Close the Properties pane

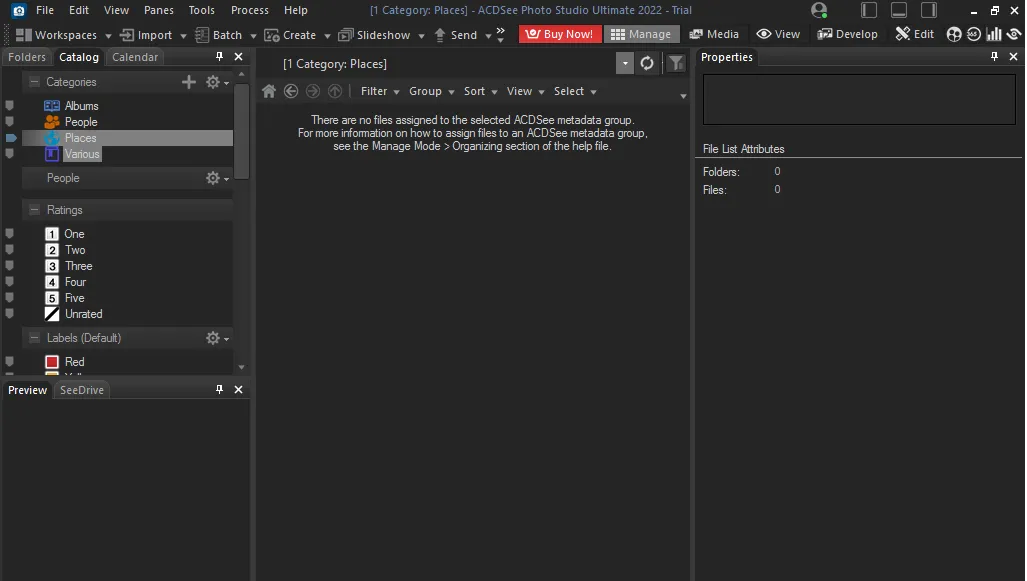1013,57
